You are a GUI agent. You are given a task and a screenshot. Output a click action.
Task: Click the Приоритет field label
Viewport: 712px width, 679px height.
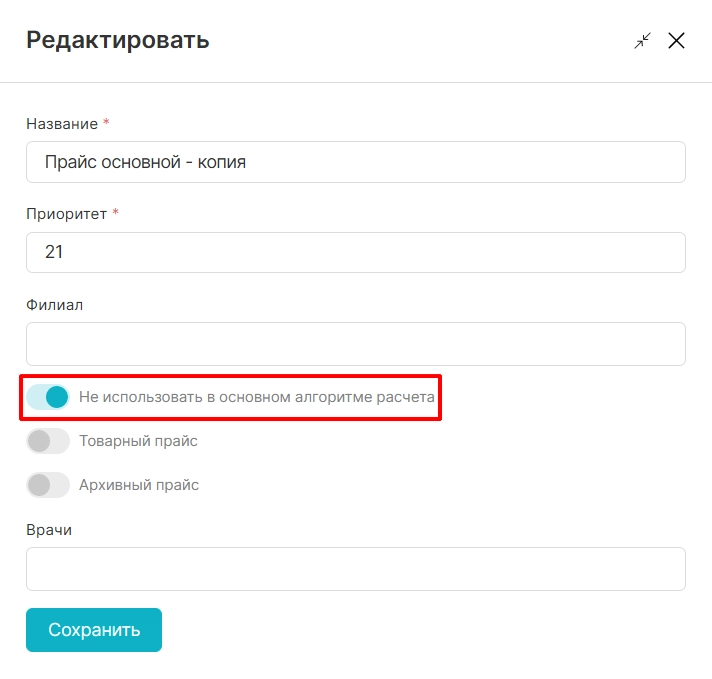point(66,214)
